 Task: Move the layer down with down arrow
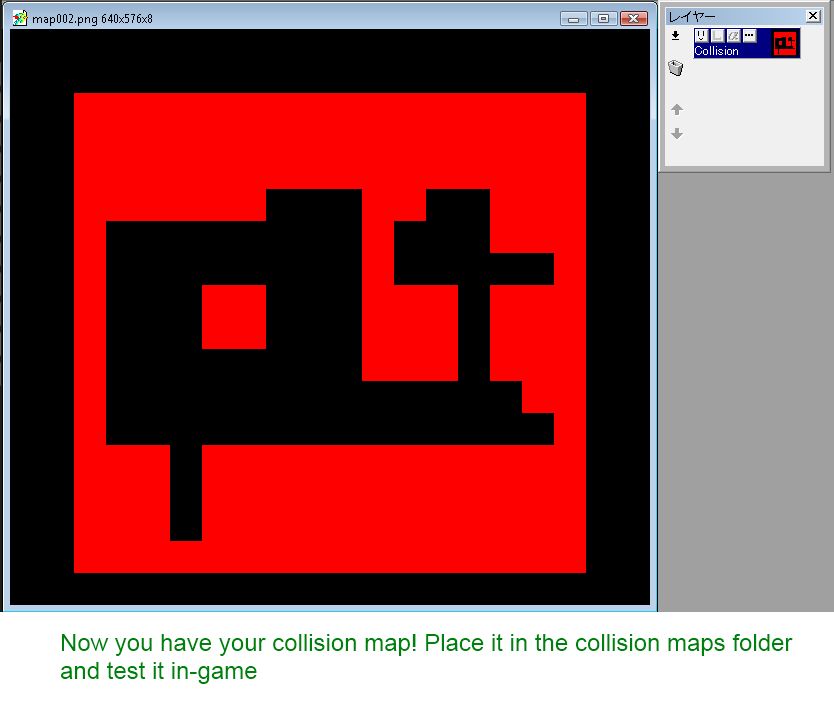(677, 133)
